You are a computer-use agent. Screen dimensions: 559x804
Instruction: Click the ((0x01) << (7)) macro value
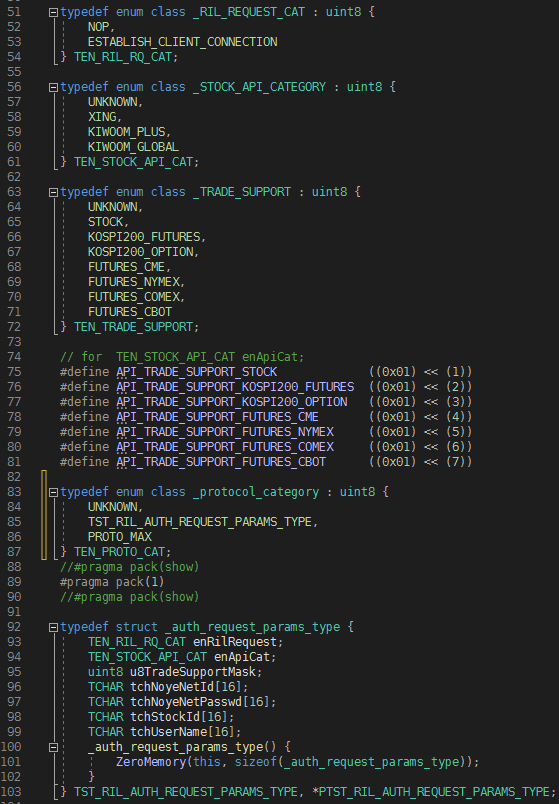click(421, 462)
